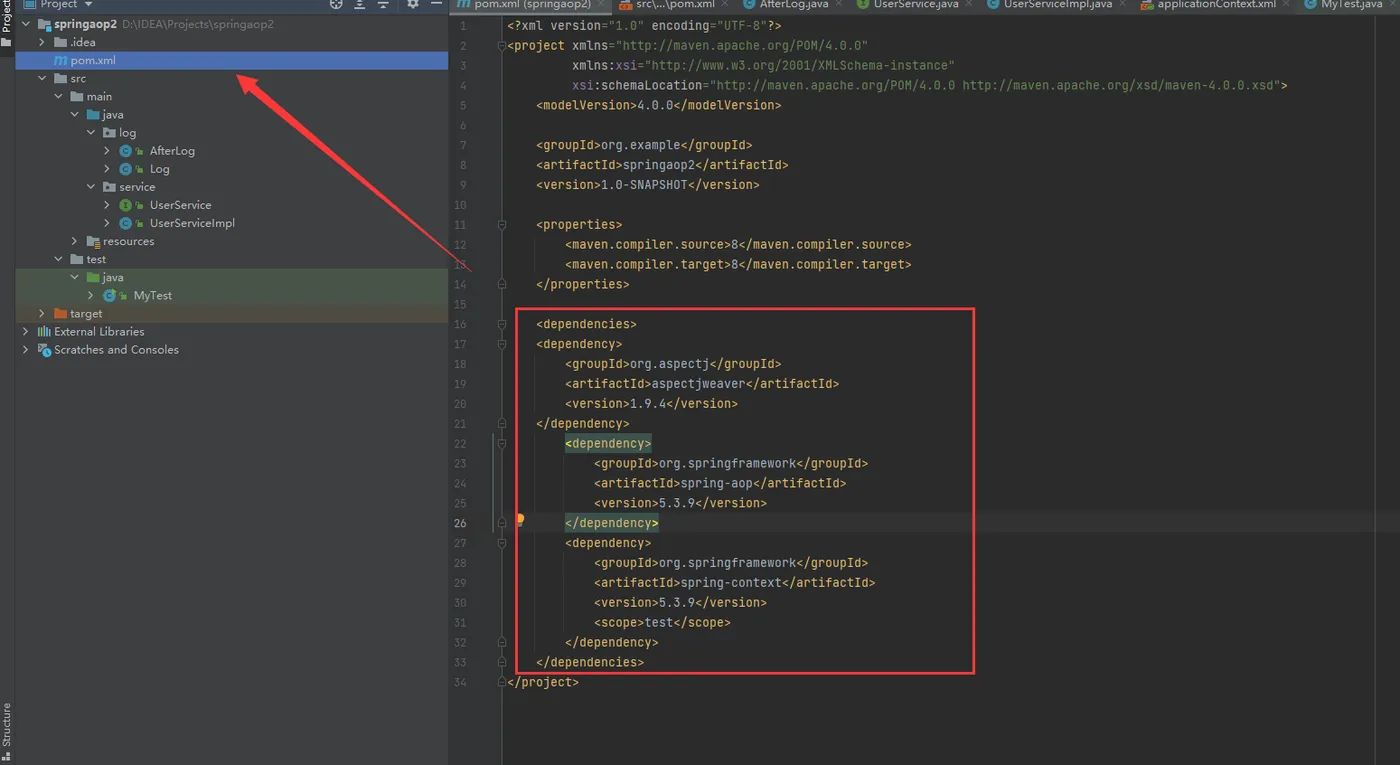This screenshot has width=1400, height=765.
Task: Toggle the fold marker at line 16 dependencies
Action: click(502, 324)
